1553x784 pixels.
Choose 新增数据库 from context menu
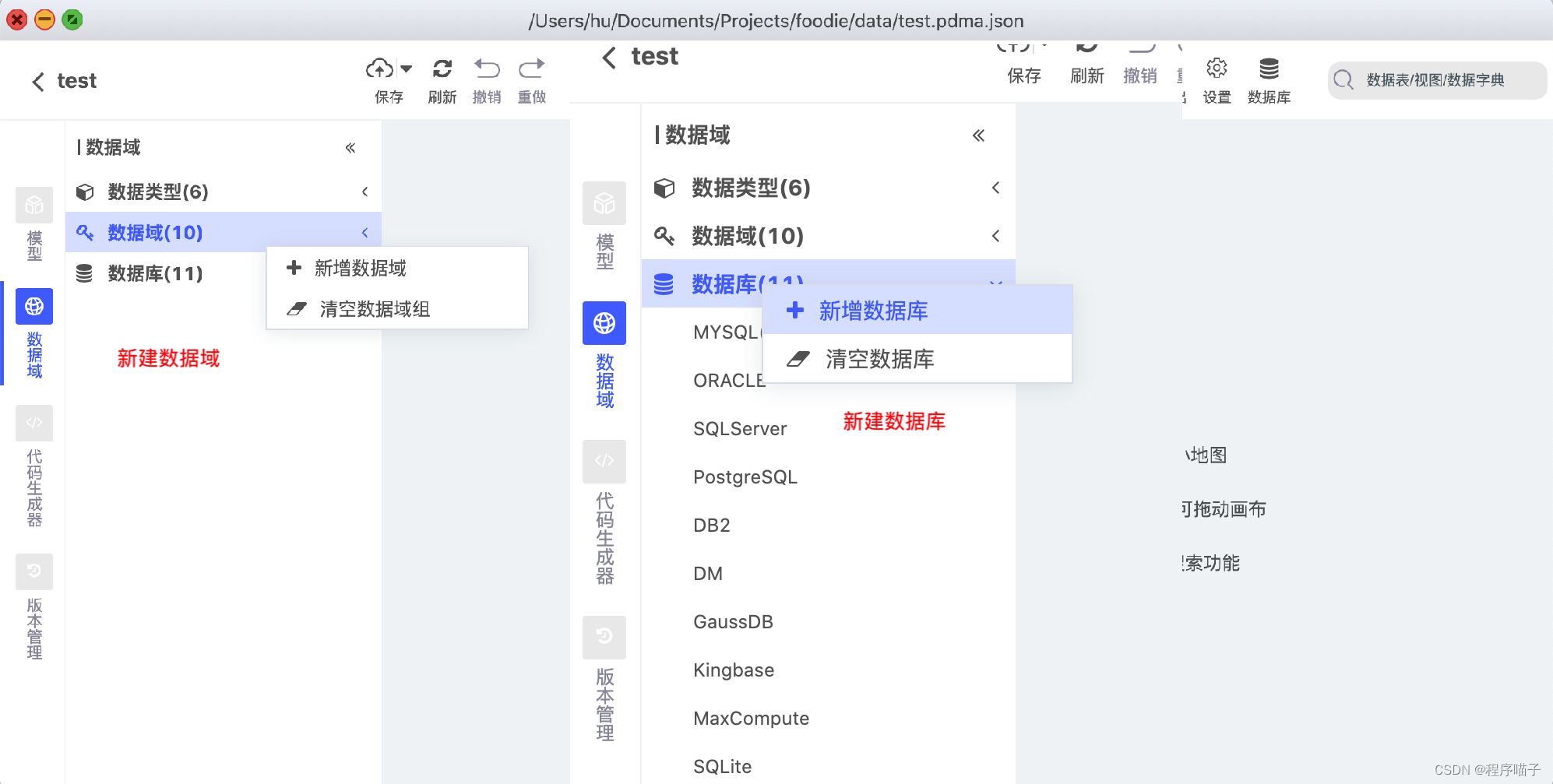pyautogui.click(x=917, y=311)
